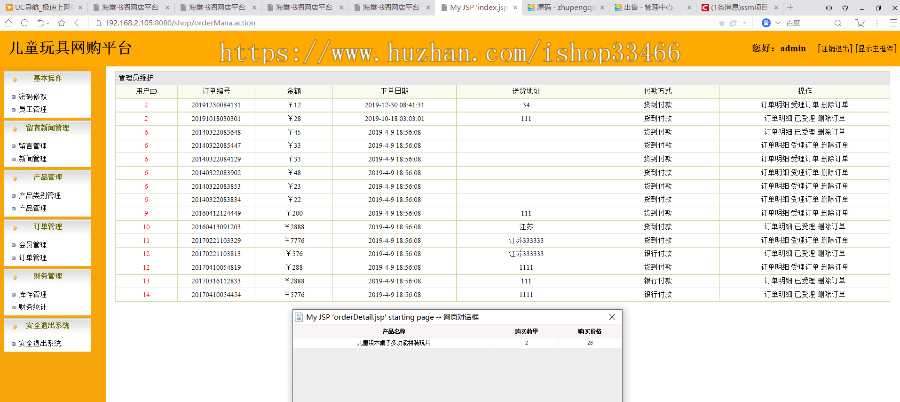Collapse the 基本操作 sidebar section
Screen dimensions: 900x402
click(47, 78)
